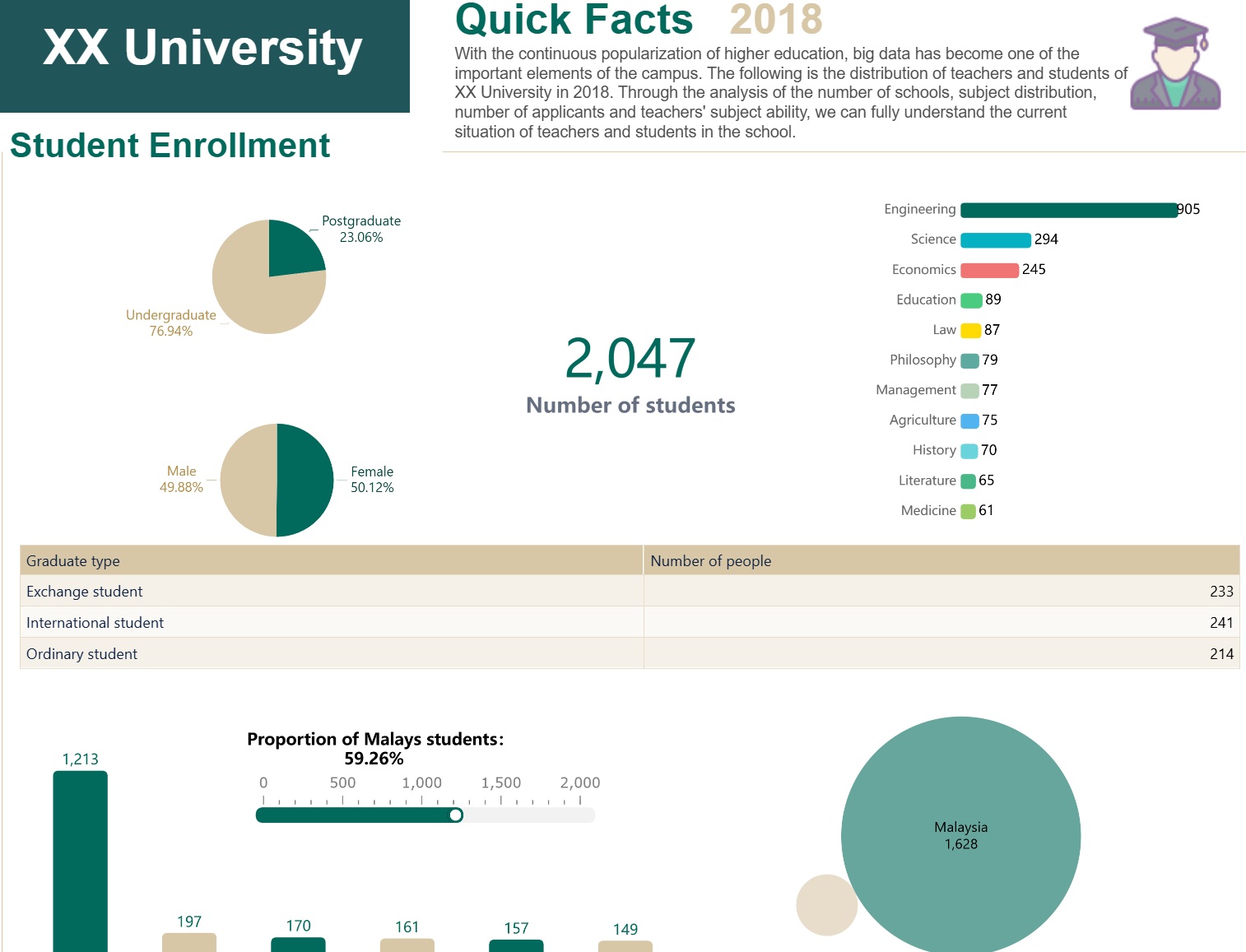Select the large Malaysia bubble
The image size is (1246, 952).
960,835
